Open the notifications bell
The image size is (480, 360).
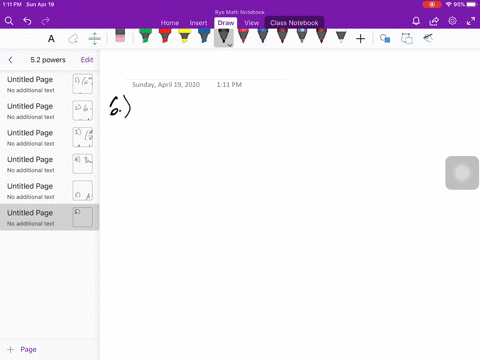click(416, 21)
